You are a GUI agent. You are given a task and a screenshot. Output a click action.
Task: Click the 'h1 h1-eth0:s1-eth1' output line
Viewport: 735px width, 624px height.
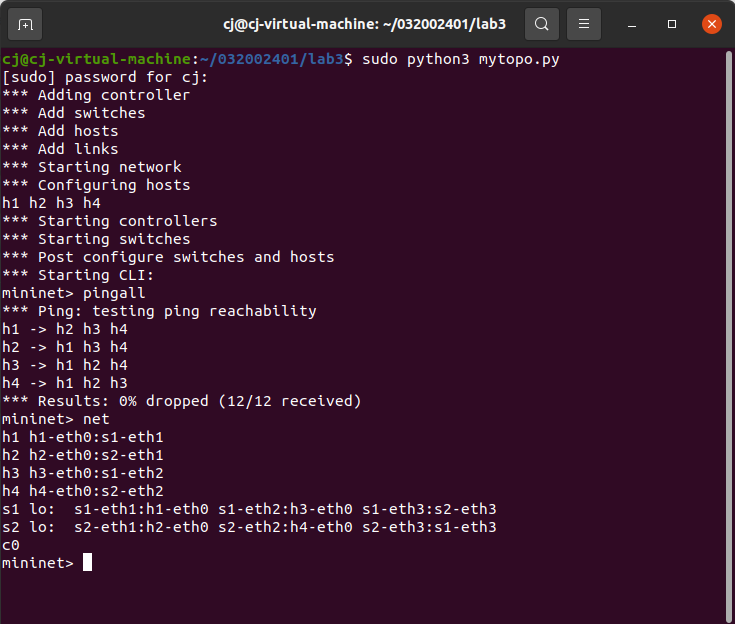point(83,437)
